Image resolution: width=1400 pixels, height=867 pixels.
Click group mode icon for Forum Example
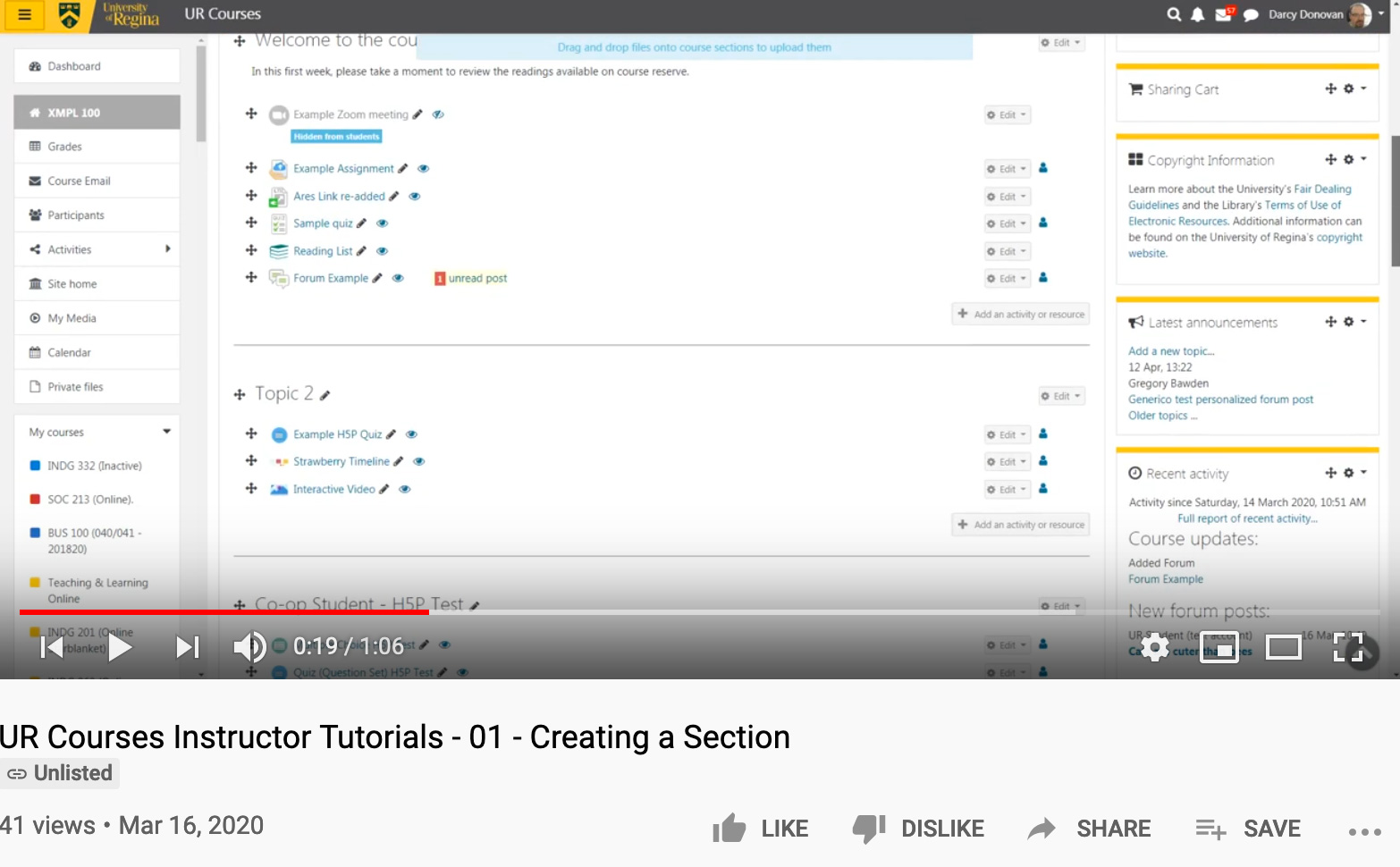(x=1043, y=278)
